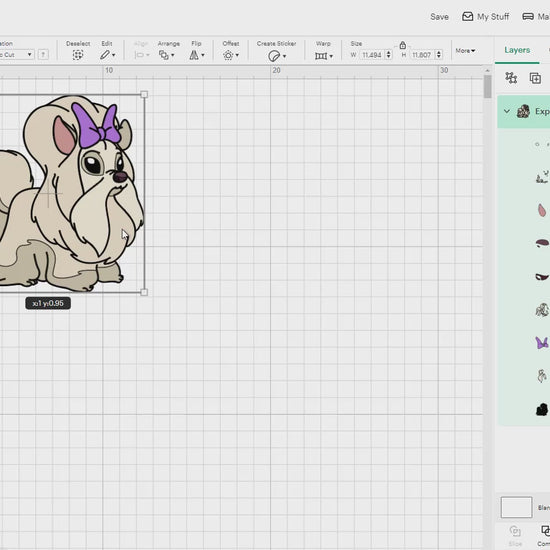This screenshot has height=550, width=550.
Task: Select the small details layer thumbnail
Action: pyautogui.click(x=542, y=177)
